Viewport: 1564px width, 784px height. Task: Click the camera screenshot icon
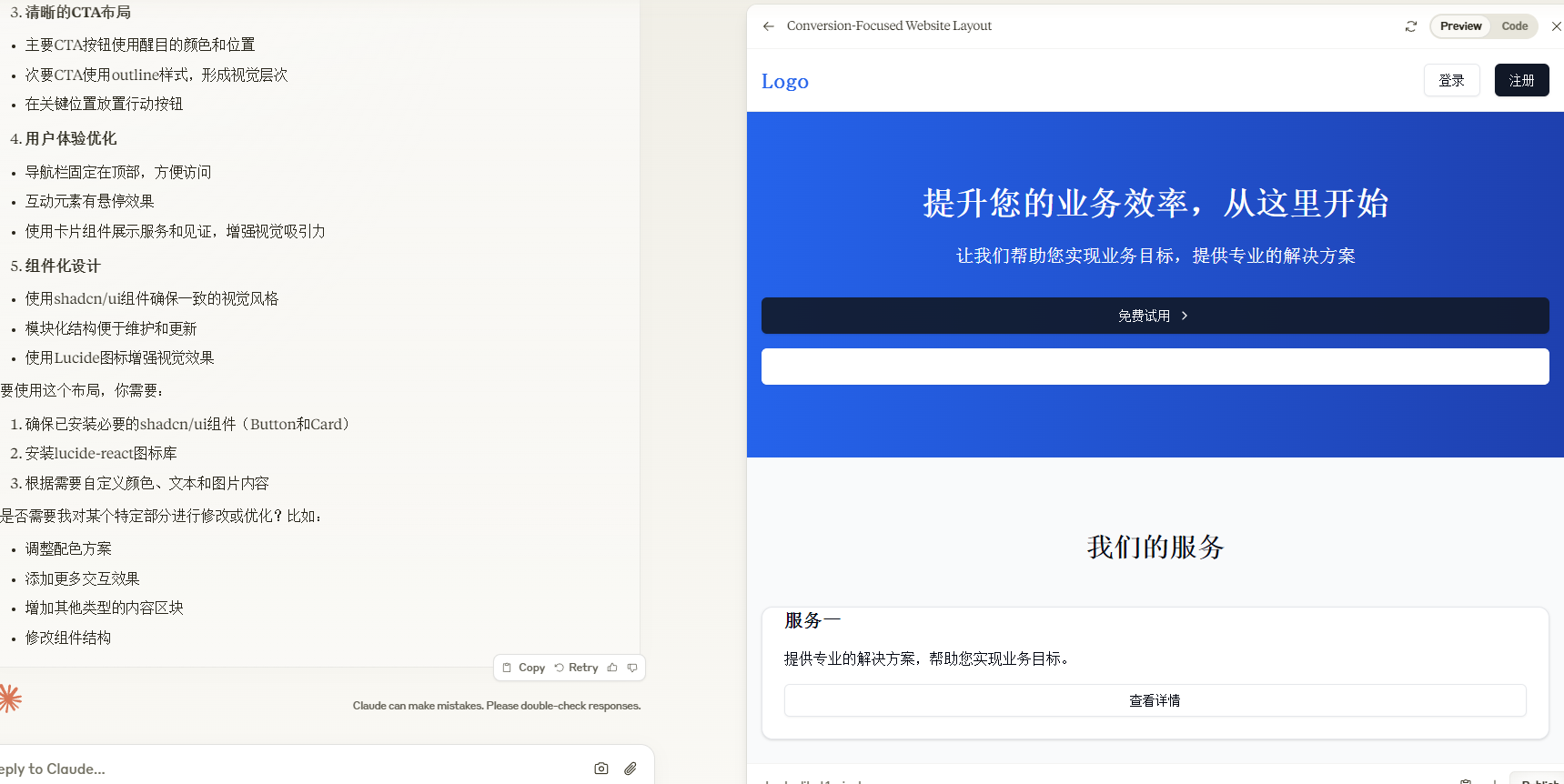(x=601, y=769)
